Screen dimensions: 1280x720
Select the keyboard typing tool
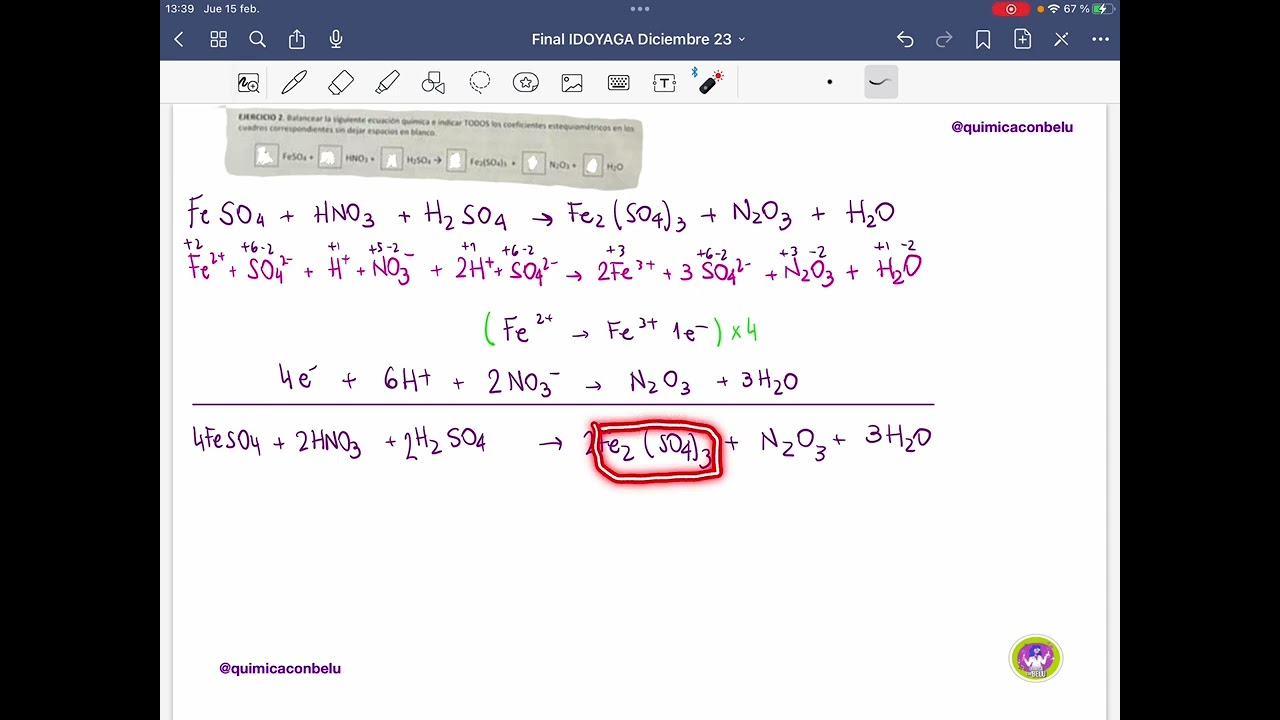618,83
